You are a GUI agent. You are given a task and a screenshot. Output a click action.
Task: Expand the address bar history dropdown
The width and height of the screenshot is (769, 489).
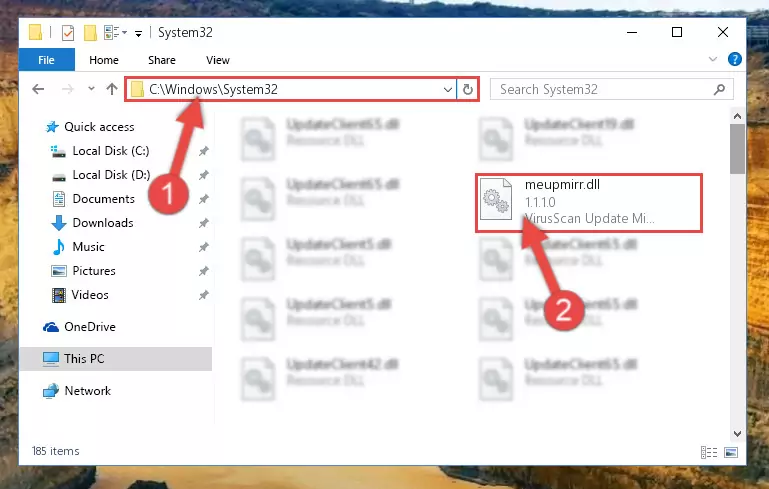pos(447,90)
